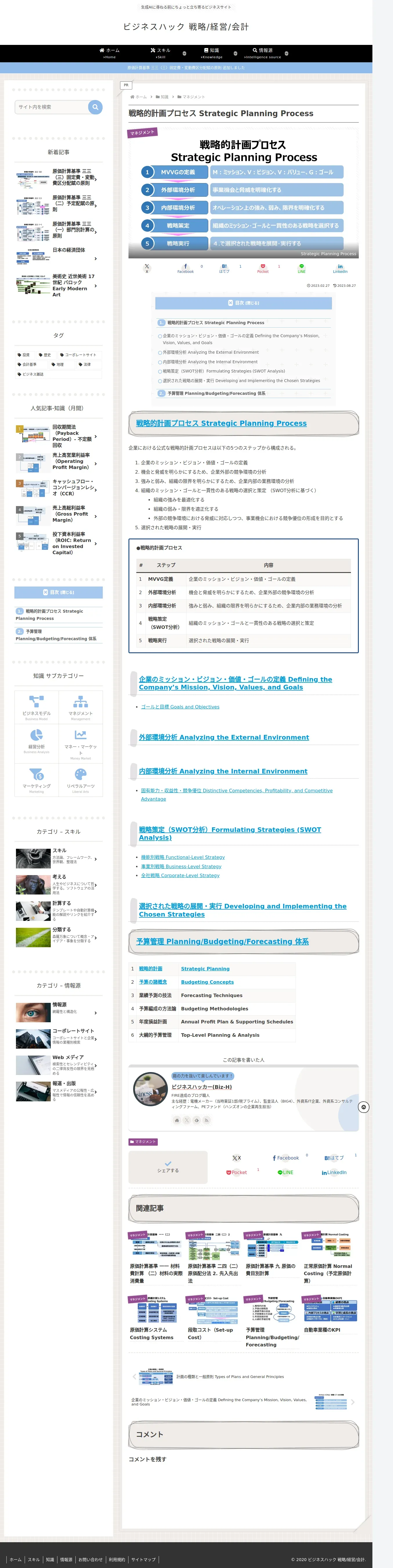
Task: Open the マネジメント subcategory icon in the sidebar
Action: tap(80, 707)
